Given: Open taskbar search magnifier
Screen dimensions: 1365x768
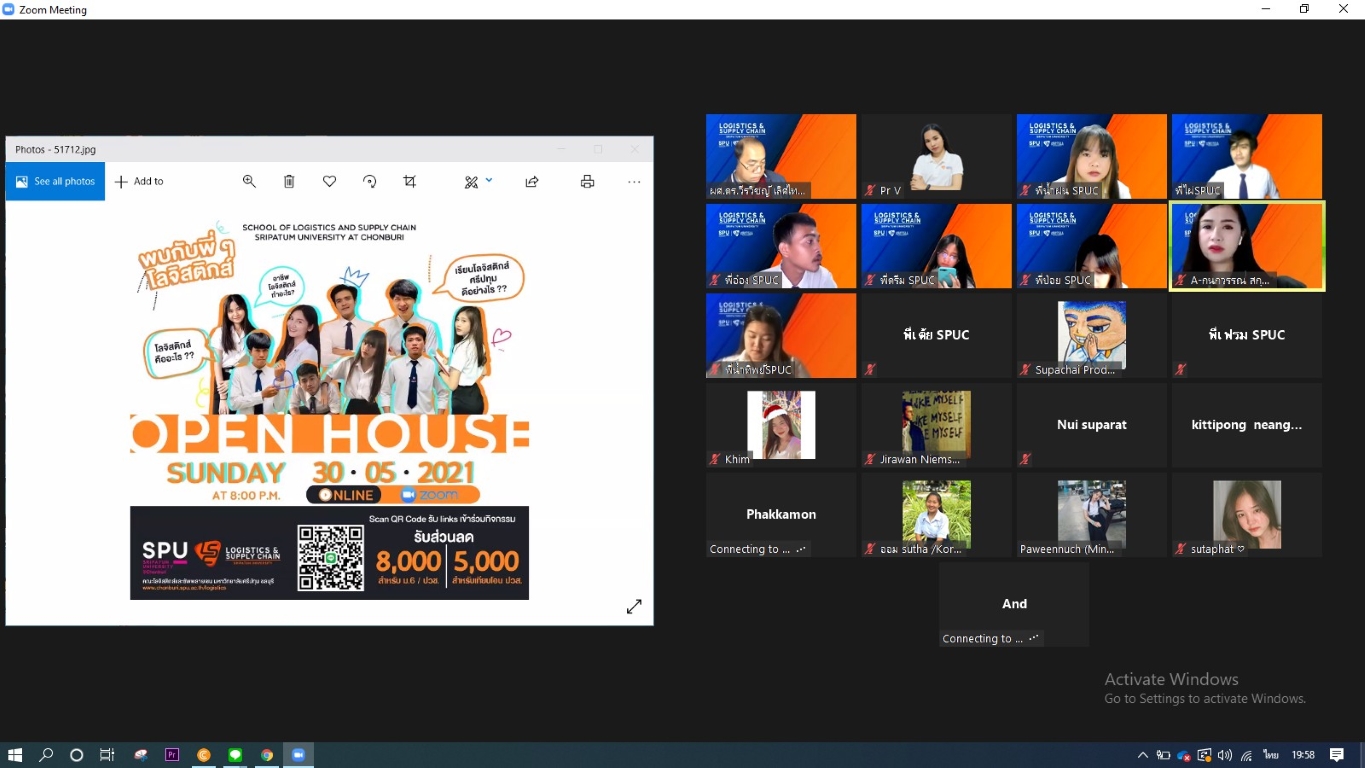Looking at the screenshot, I should [46, 755].
